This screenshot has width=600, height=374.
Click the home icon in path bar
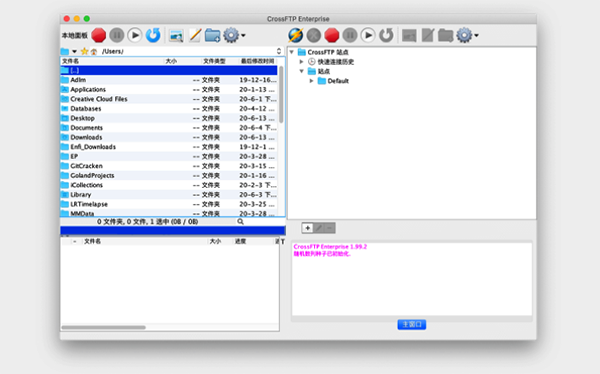[94, 51]
